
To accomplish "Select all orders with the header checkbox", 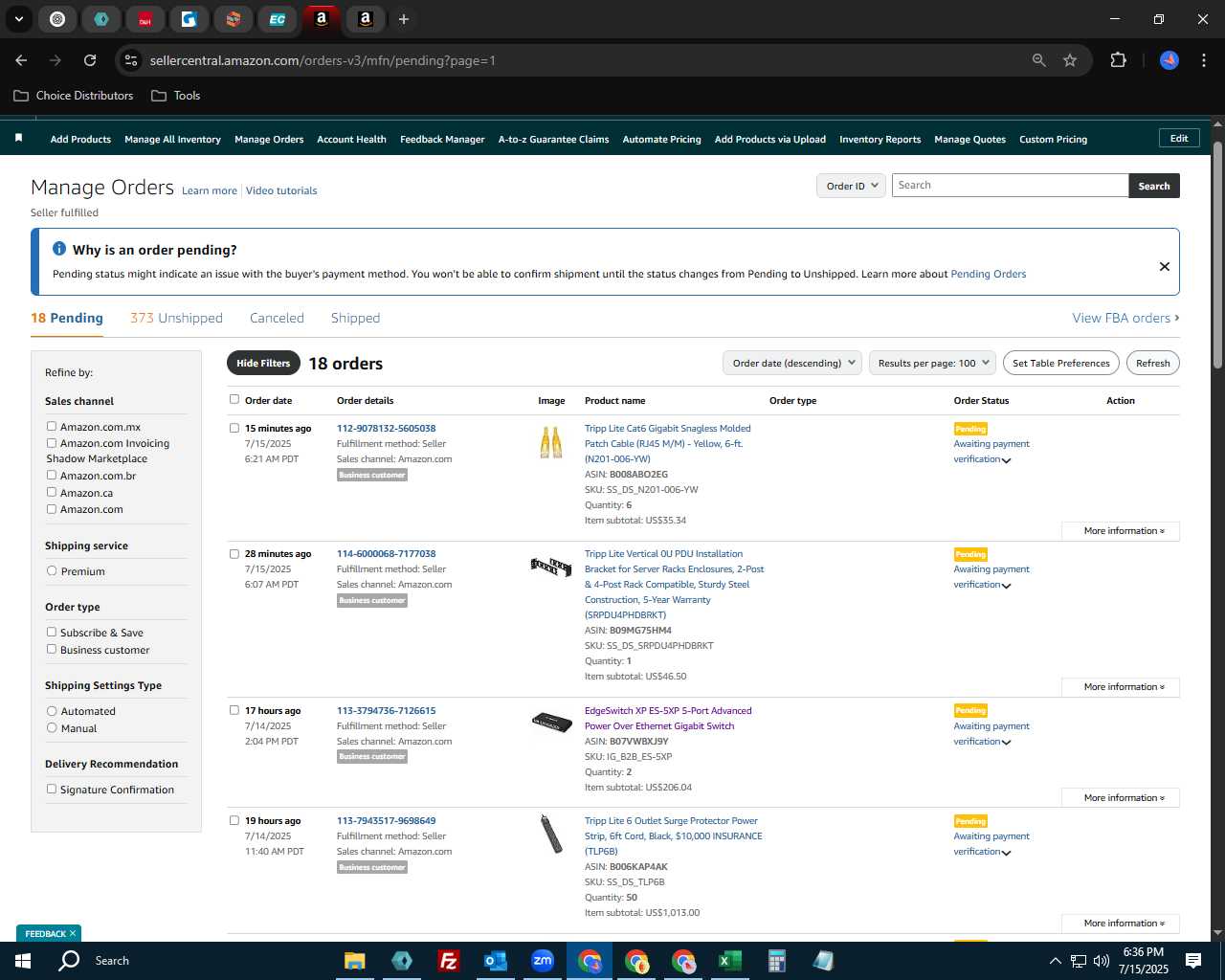I will pos(234,399).
